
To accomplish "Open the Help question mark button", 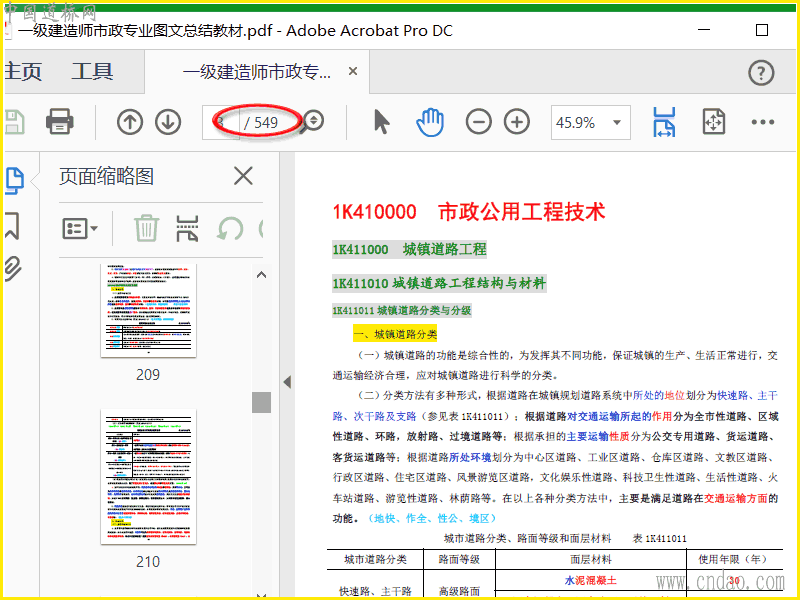I will tap(761, 72).
